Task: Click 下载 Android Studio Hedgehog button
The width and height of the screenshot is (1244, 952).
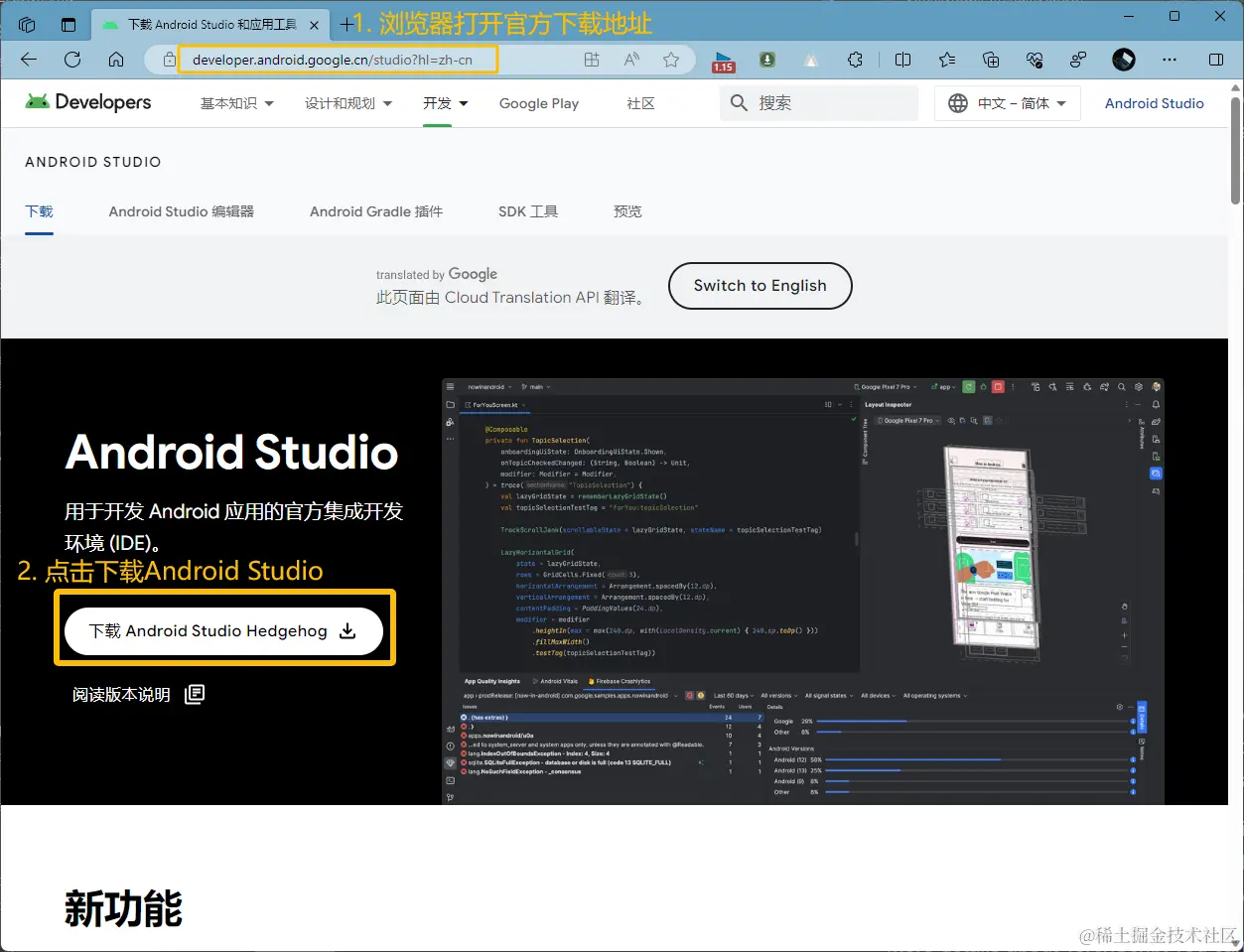Action: tap(223, 631)
